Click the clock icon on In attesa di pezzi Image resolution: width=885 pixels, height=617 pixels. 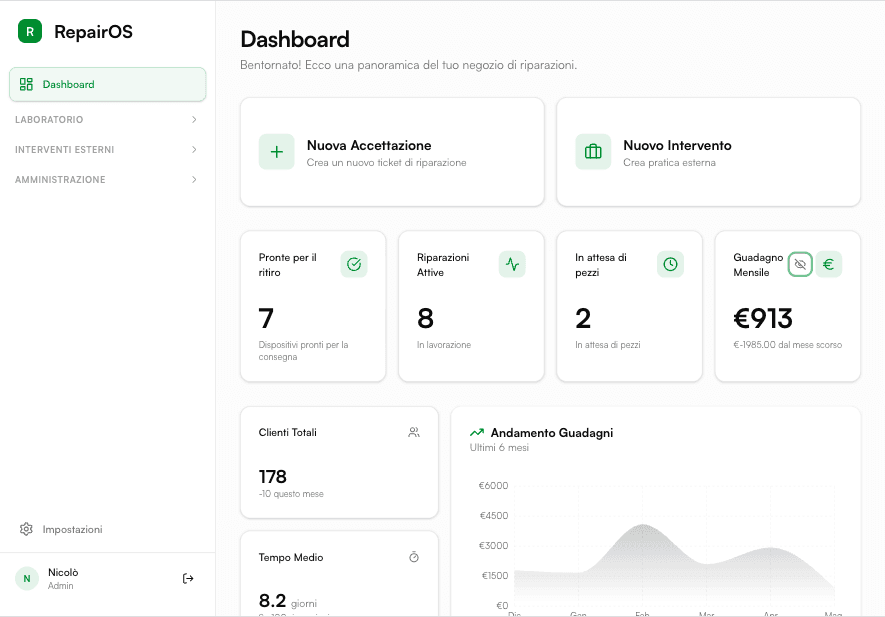pos(671,264)
